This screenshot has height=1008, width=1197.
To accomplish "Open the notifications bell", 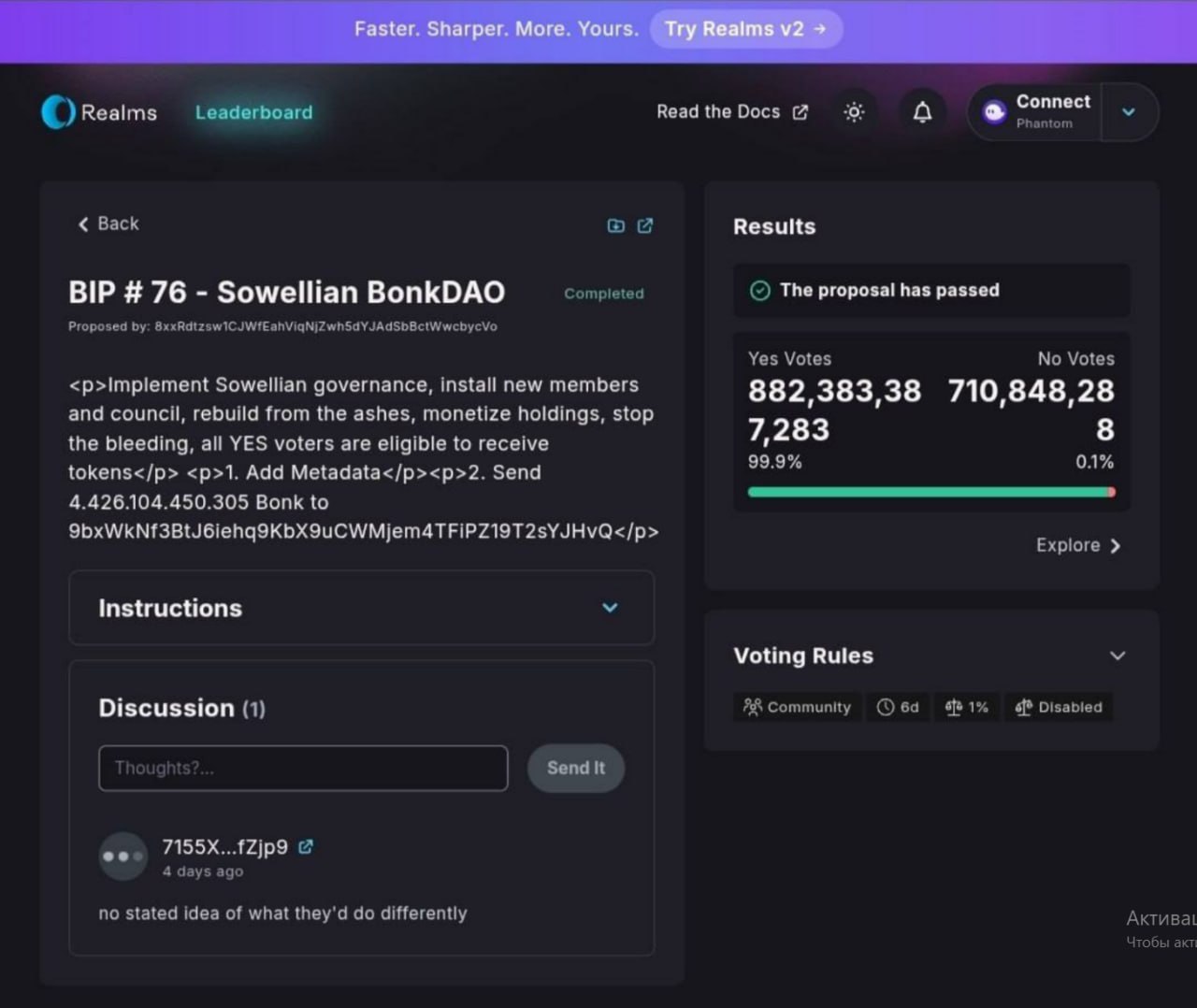I will (922, 112).
